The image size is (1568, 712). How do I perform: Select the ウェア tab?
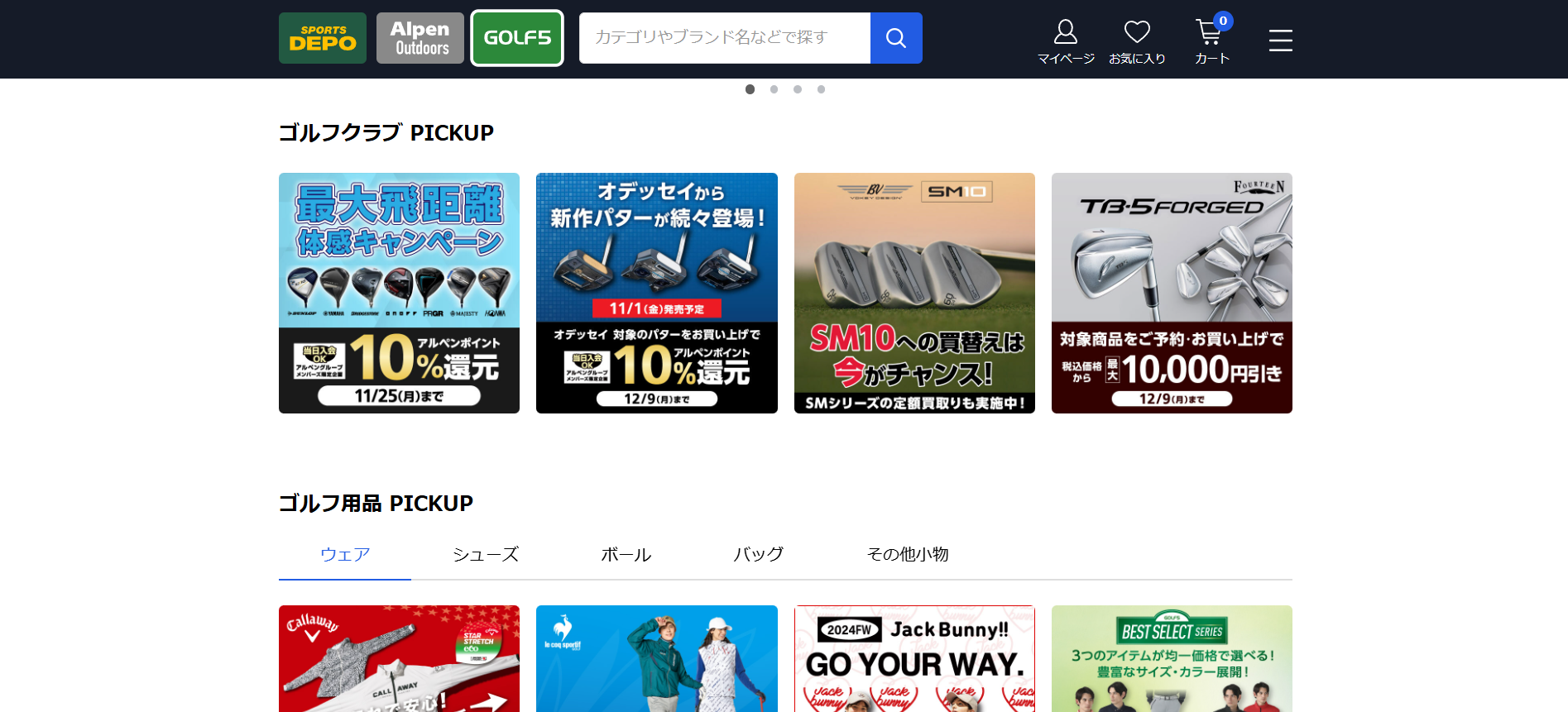pyautogui.click(x=345, y=554)
